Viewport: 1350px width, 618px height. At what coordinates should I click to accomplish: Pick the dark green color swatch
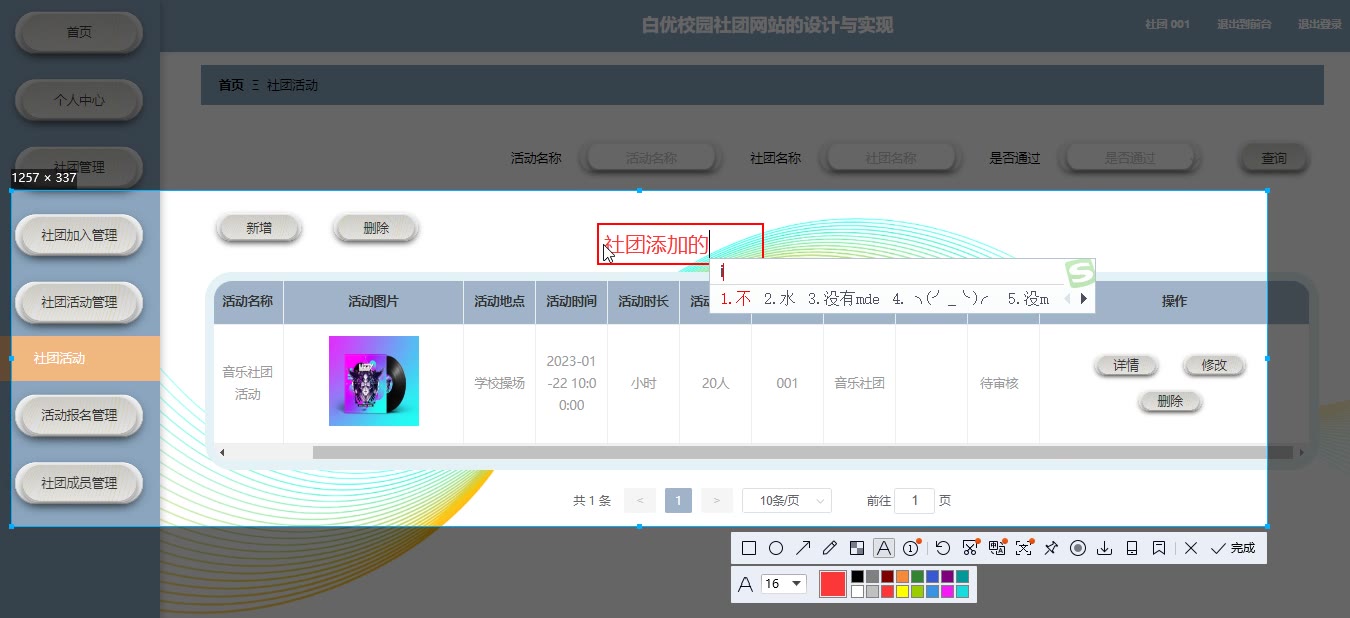(917, 576)
